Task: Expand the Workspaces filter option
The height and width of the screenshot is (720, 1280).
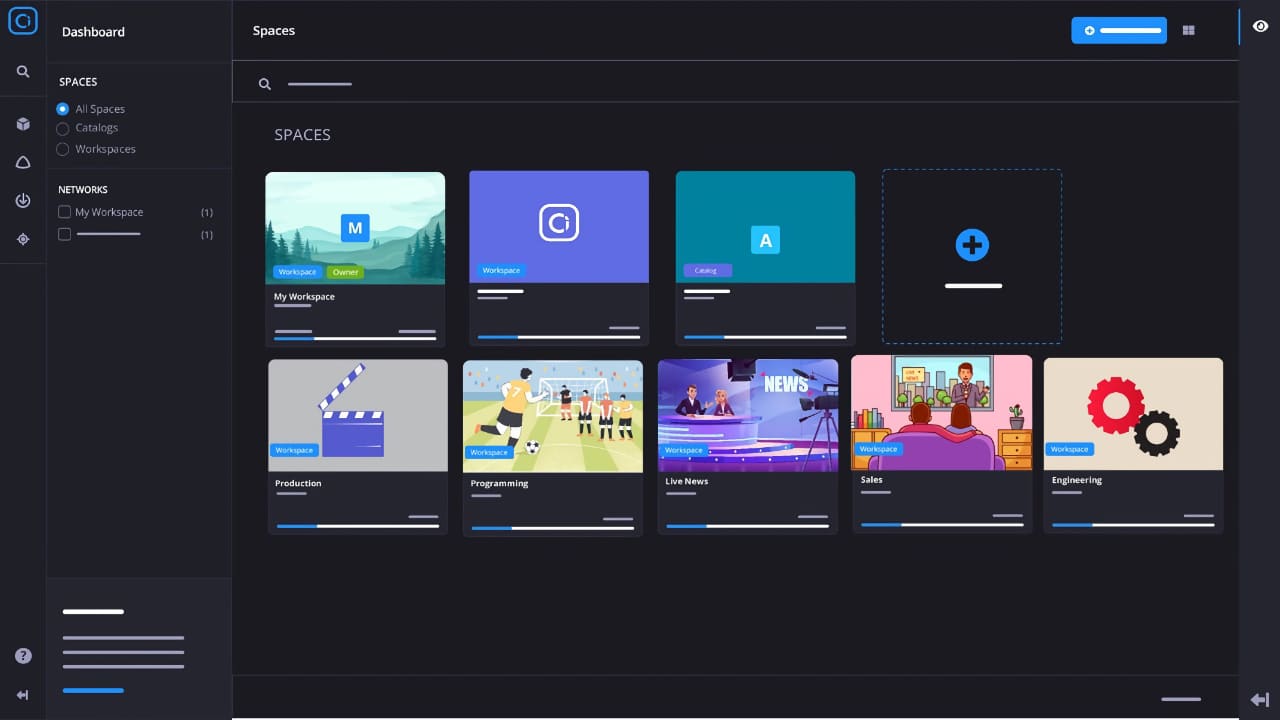Action: 63,148
